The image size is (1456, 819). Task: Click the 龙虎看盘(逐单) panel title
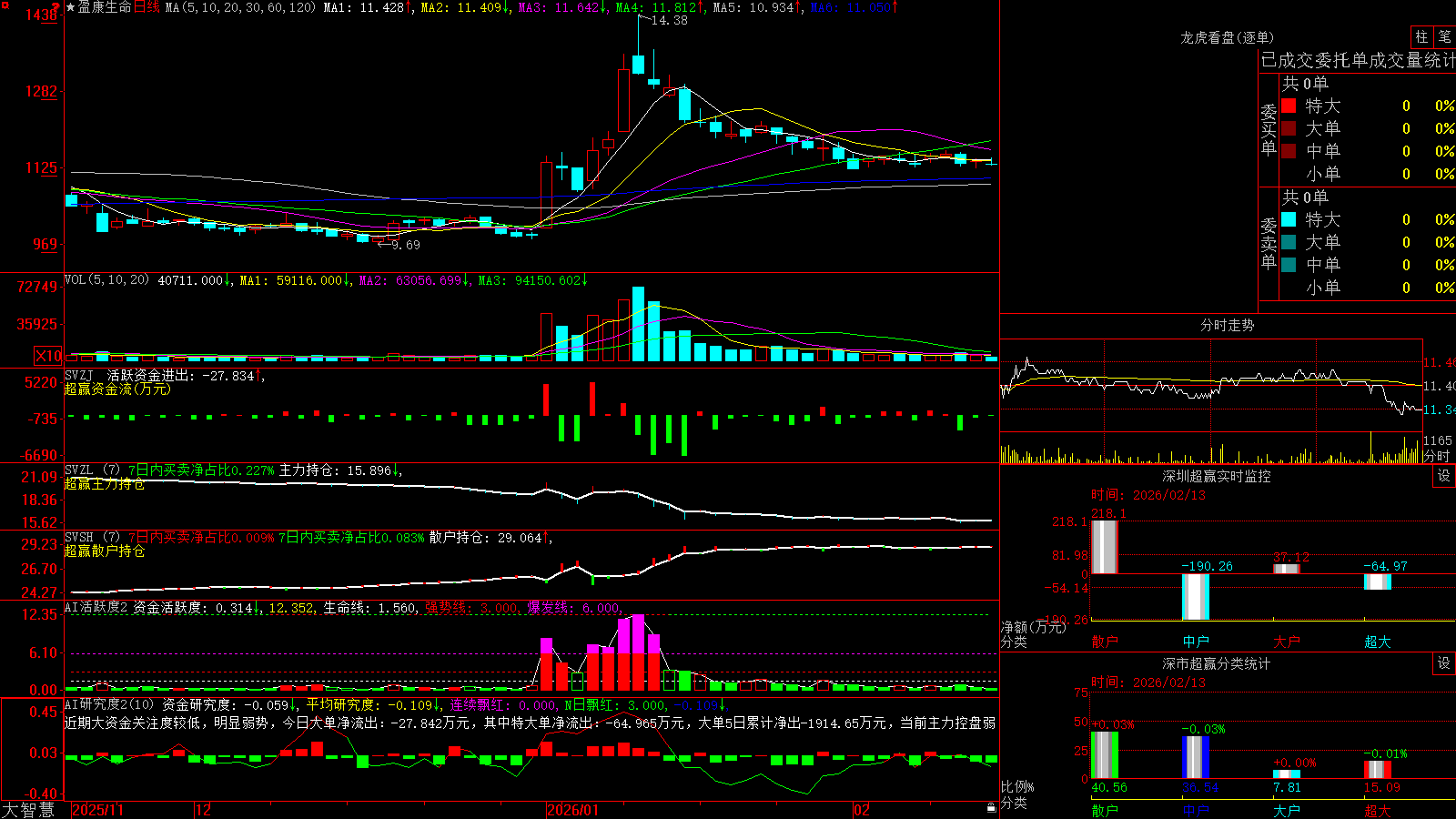pos(1227,37)
